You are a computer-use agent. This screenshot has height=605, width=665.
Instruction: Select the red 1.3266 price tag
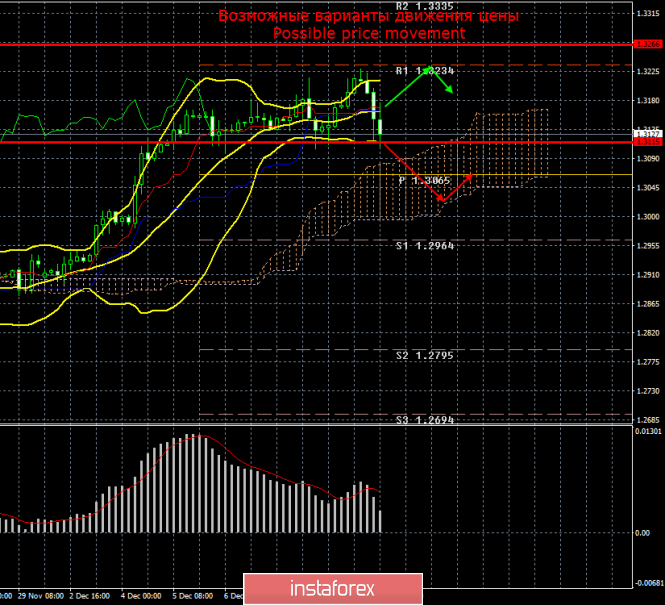click(x=649, y=44)
